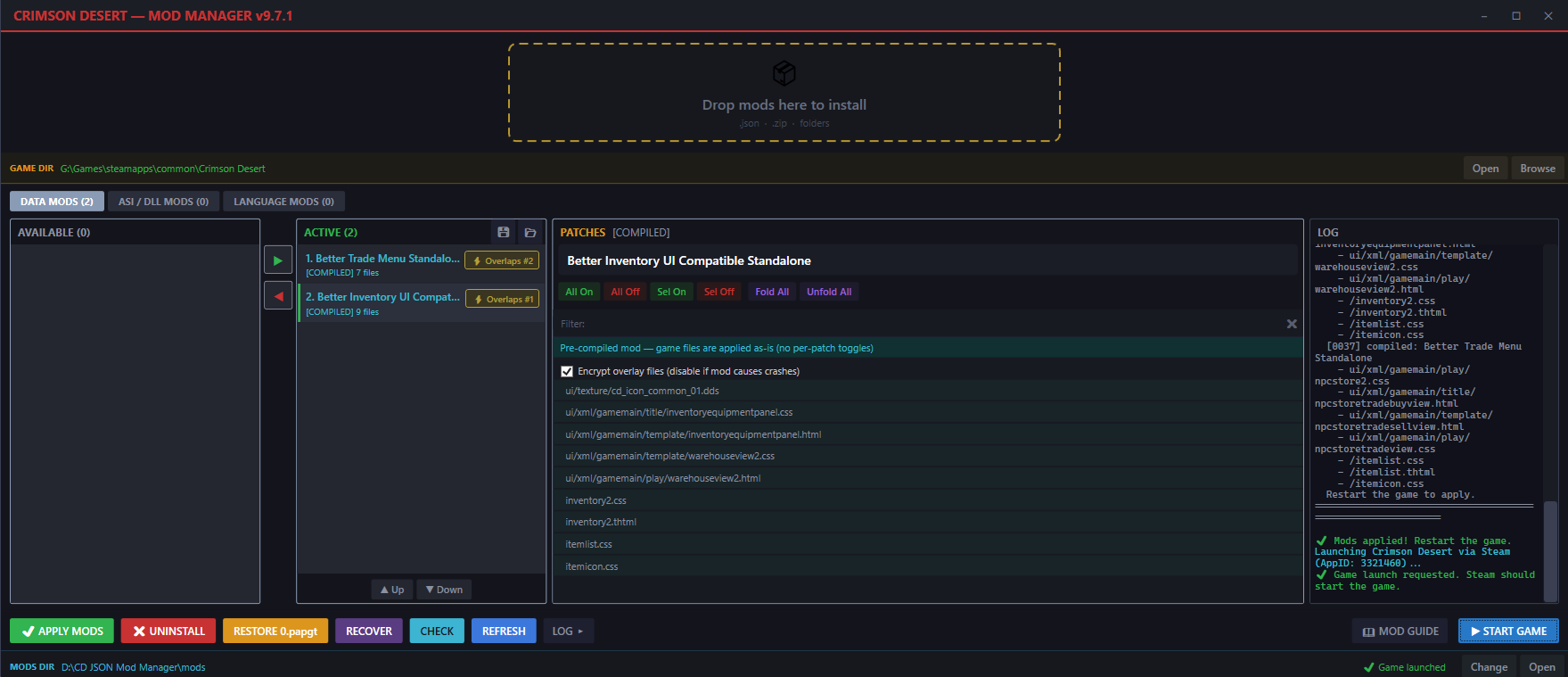1568x677 pixels.
Task: Select inventory2.thtml file row
Action: pos(927,522)
